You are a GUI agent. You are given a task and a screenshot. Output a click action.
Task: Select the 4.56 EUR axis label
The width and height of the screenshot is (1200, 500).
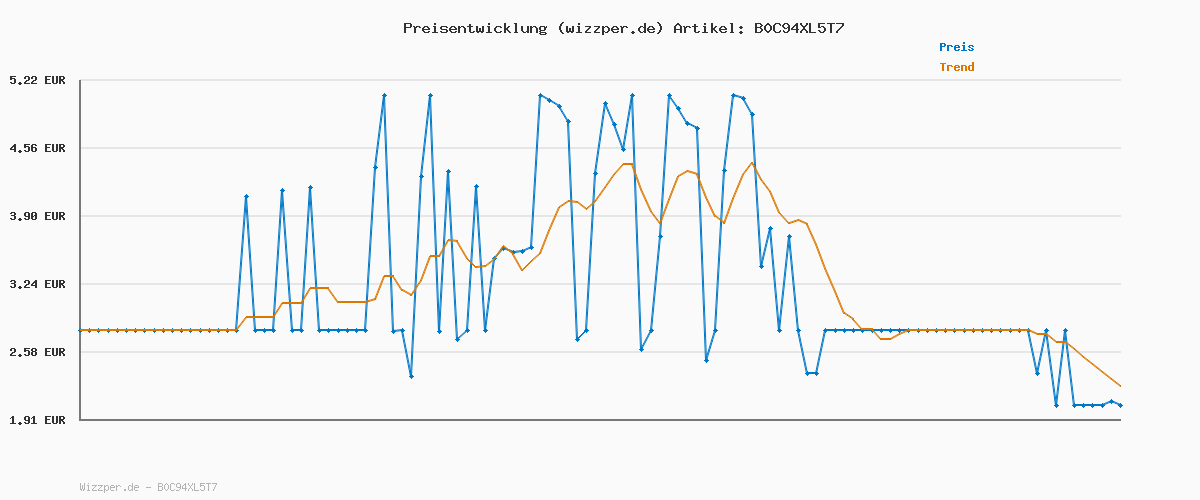pos(37,148)
